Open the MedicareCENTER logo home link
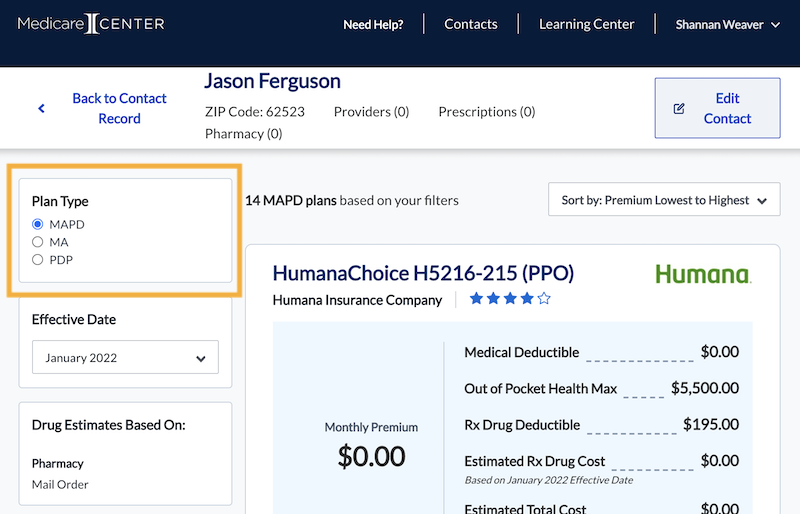800x514 pixels. pos(91,23)
